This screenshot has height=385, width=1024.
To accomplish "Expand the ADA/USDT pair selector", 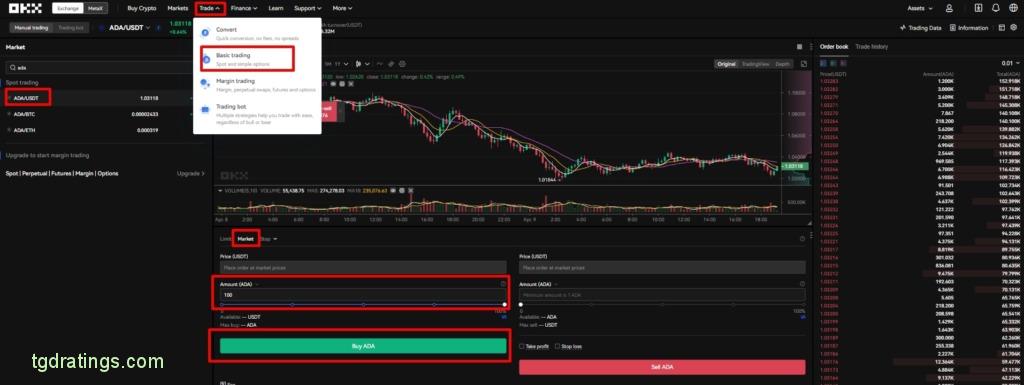I will pyautogui.click(x=129, y=27).
